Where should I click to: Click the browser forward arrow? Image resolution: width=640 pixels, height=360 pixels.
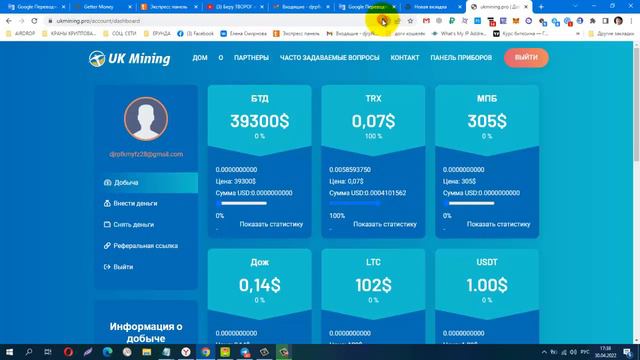coord(21,21)
